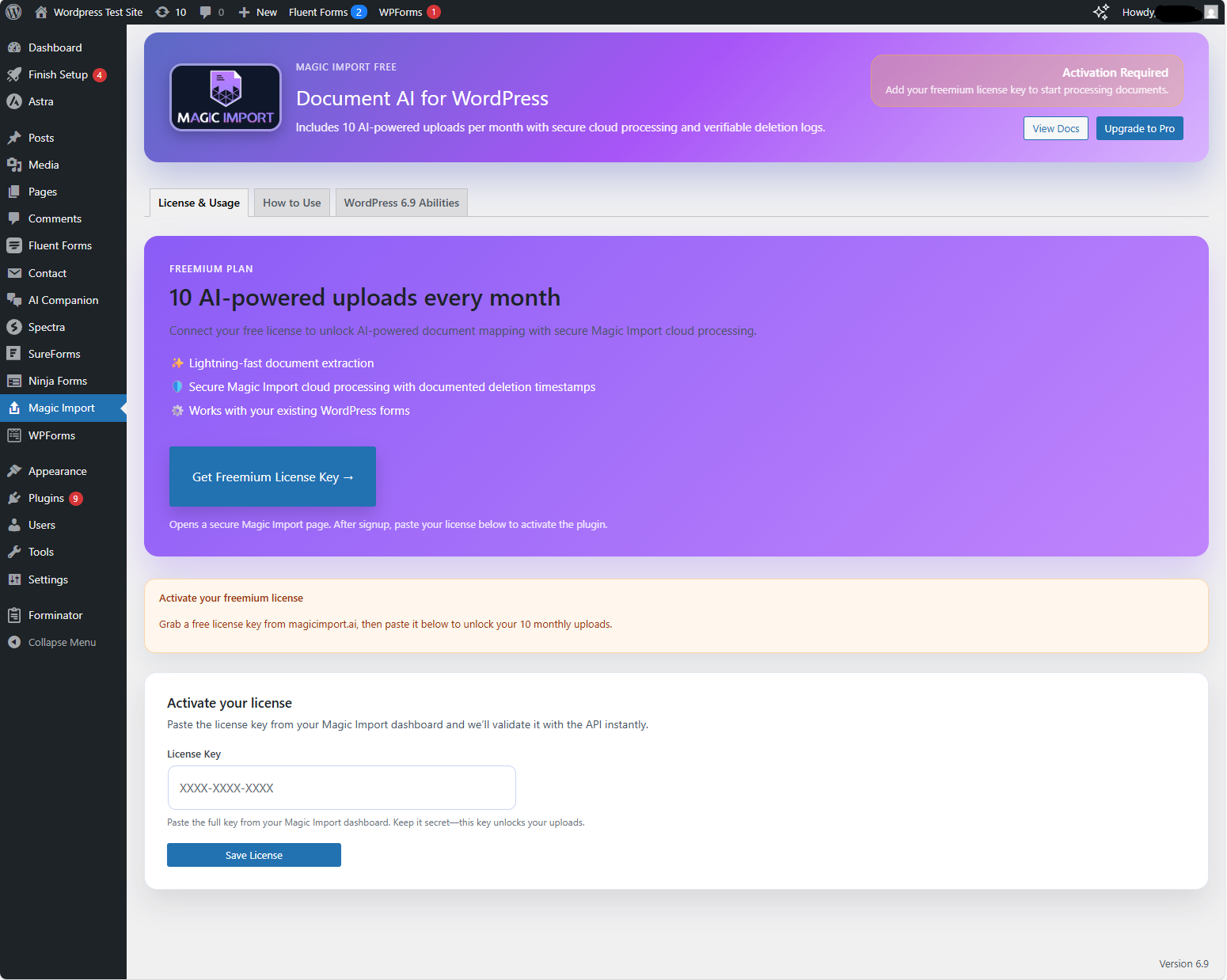
Task: Click the Forminator clipboard icon
Action: 14,615
